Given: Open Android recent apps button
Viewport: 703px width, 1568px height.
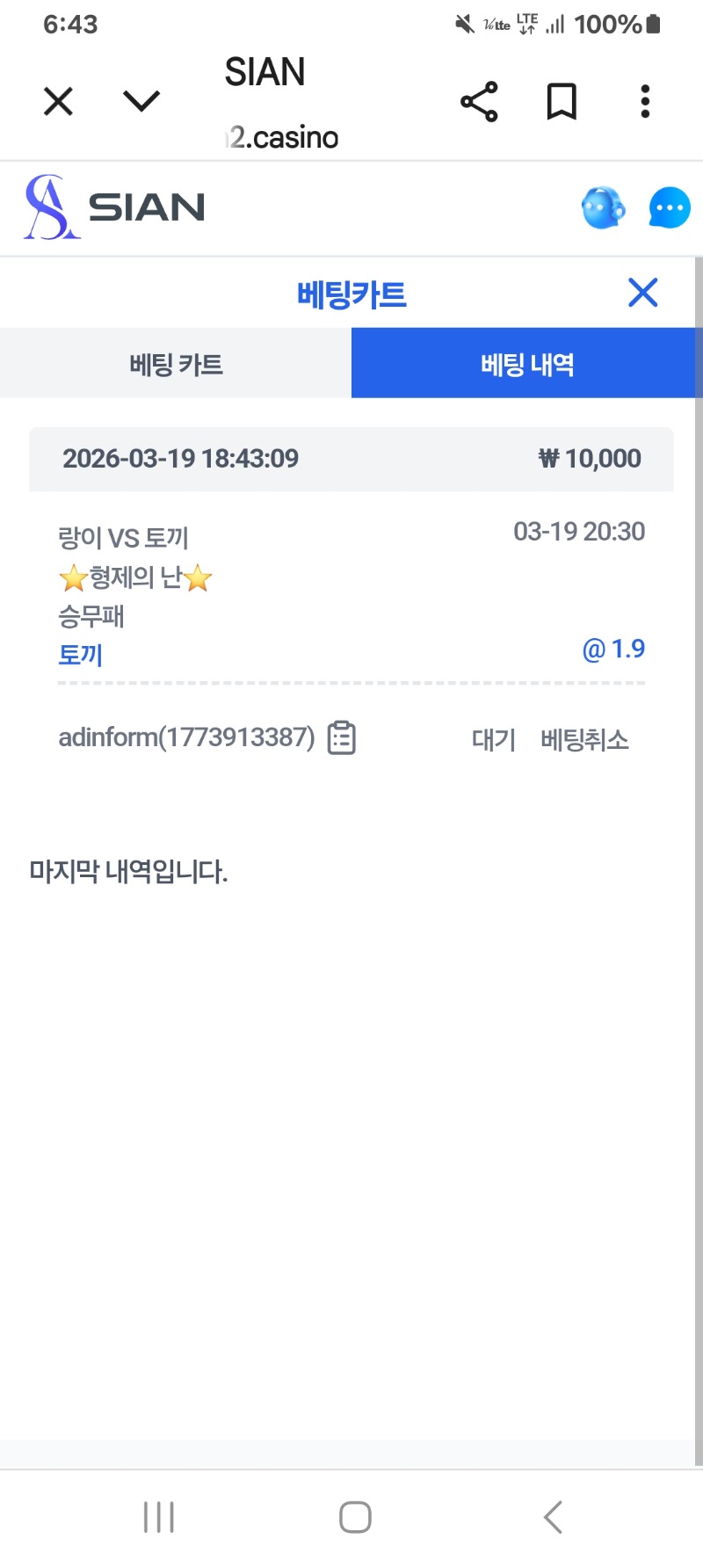Looking at the screenshot, I should 159,1517.
